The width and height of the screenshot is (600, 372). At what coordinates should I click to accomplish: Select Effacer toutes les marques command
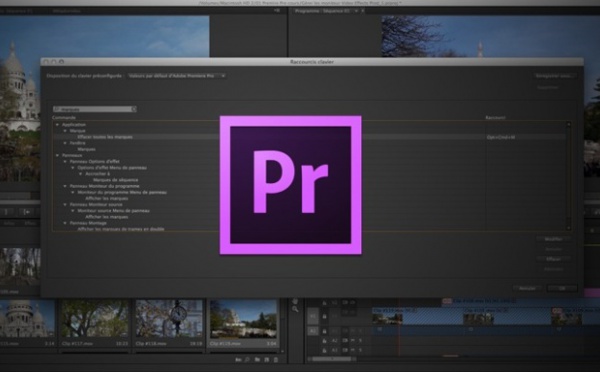pos(105,137)
